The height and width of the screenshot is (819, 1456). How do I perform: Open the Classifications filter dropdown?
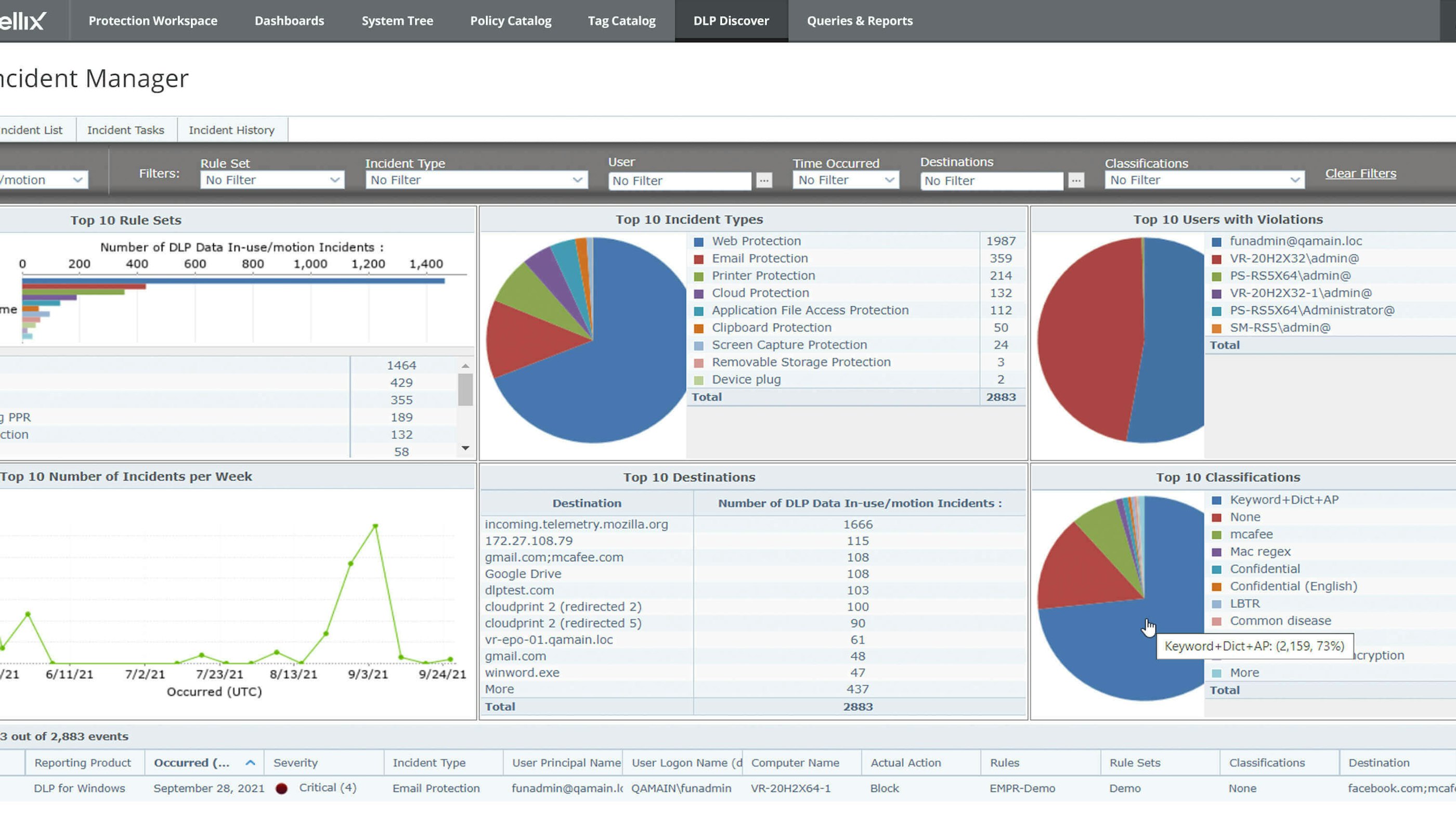pyautogui.click(x=1204, y=180)
